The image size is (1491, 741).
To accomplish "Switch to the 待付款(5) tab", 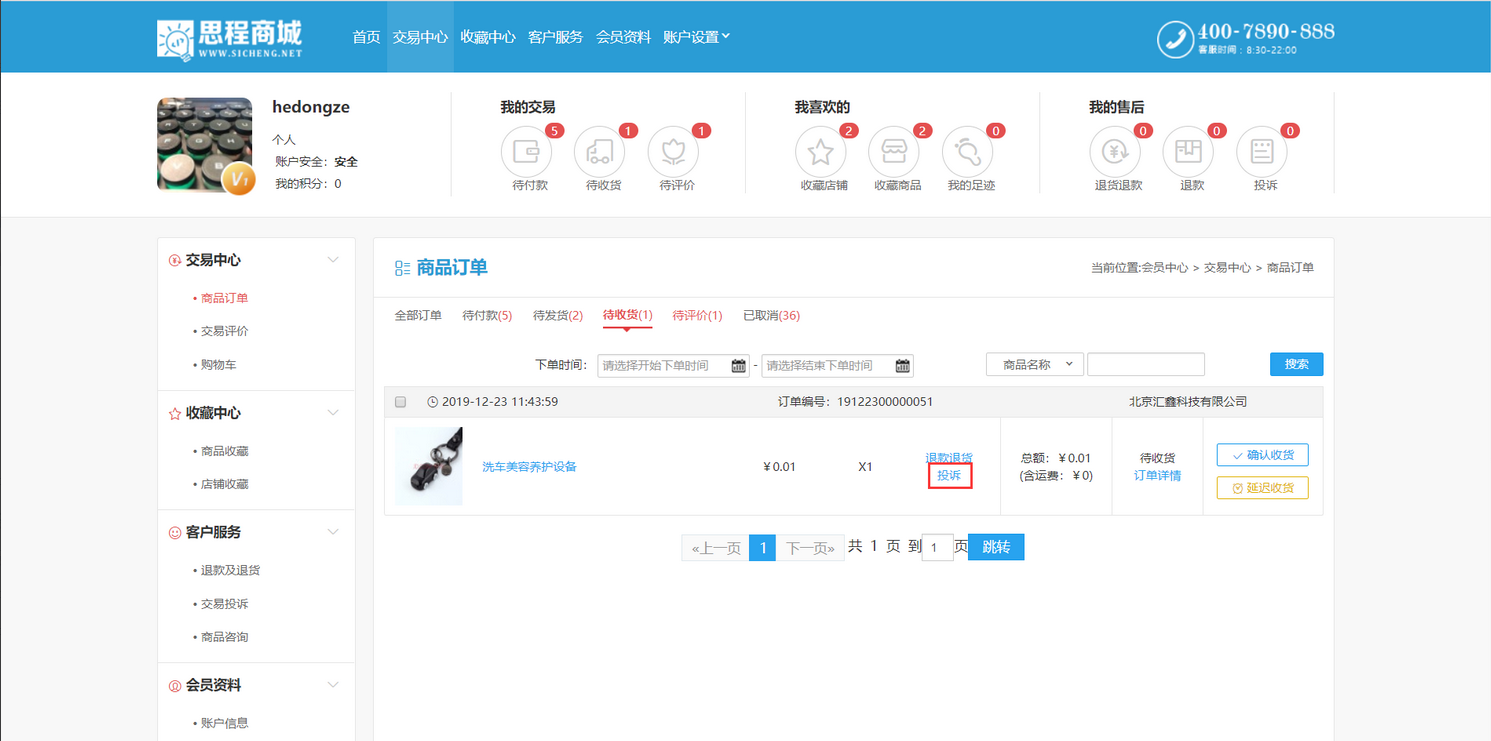I will point(487,316).
